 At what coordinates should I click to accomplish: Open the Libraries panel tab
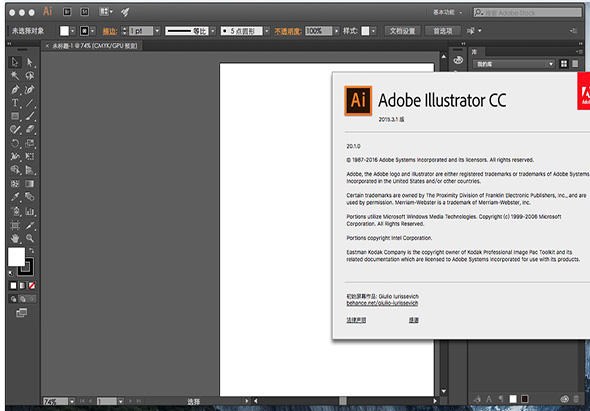[x=475, y=52]
